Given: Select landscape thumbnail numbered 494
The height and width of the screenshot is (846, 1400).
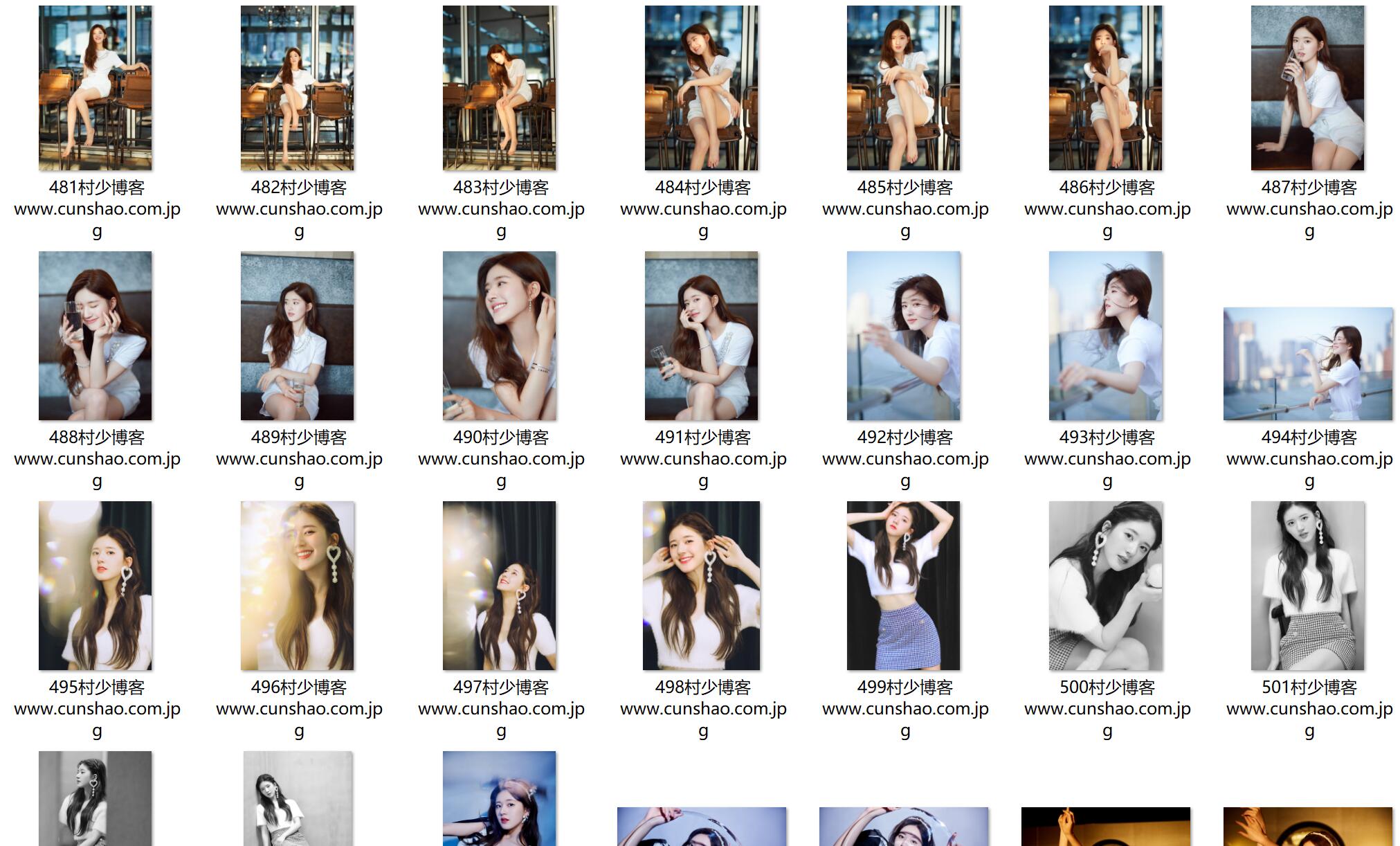Looking at the screenshot, I should click(1308, 364).
